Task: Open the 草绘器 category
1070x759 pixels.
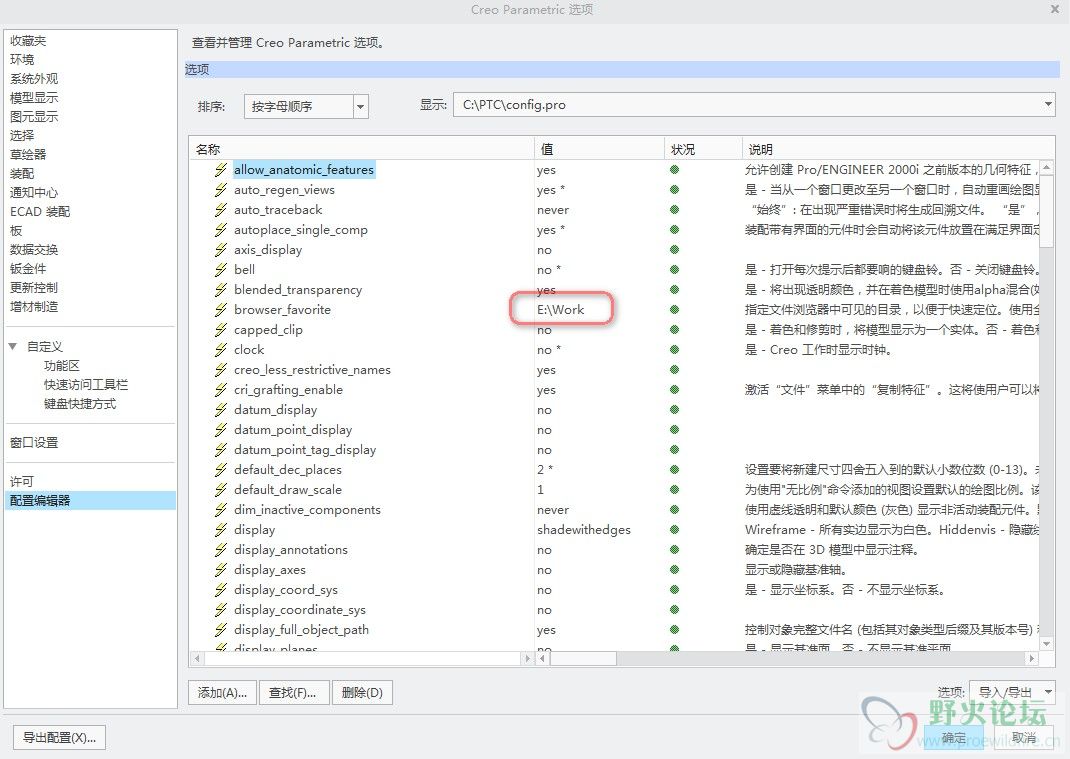Action: point(28,155)
